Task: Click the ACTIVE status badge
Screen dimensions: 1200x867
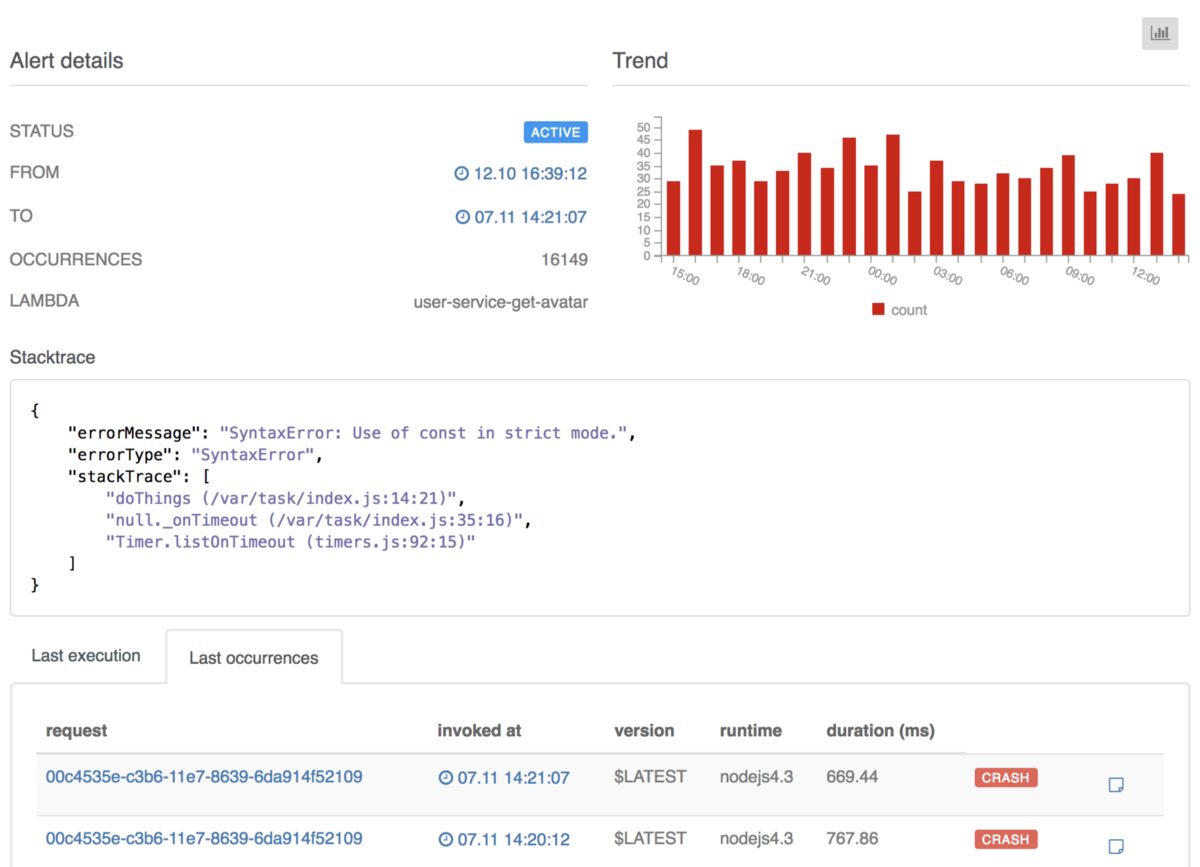Action: click(555, 132)
